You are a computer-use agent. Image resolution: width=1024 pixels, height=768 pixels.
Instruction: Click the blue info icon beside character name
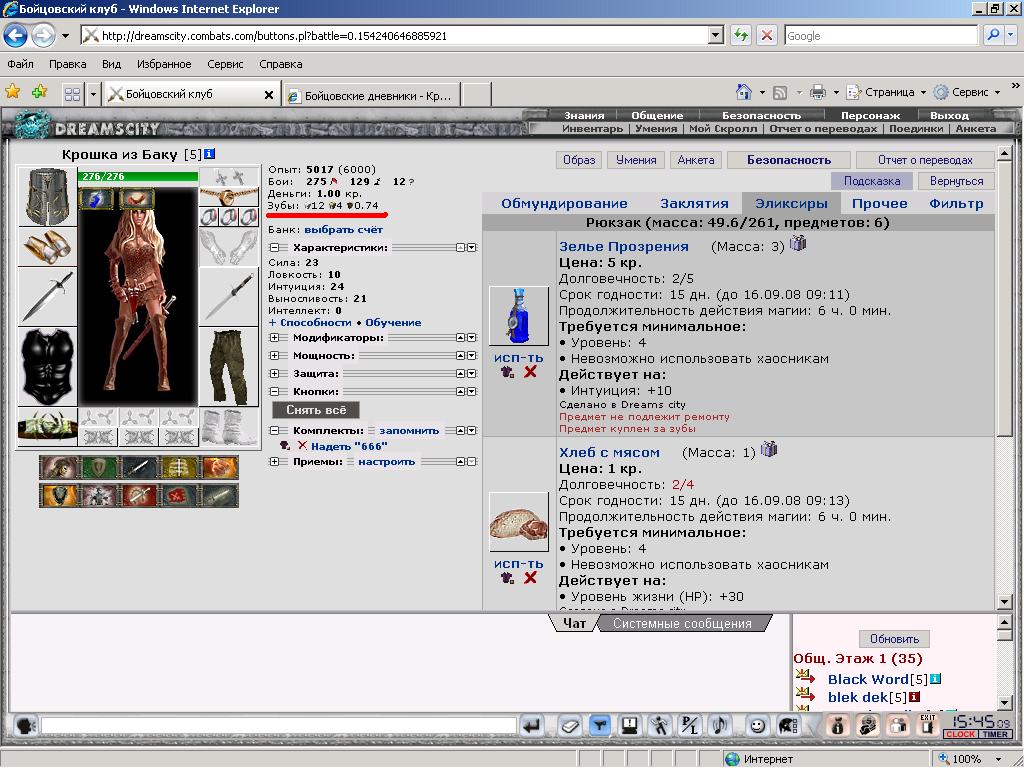(210, 154)
